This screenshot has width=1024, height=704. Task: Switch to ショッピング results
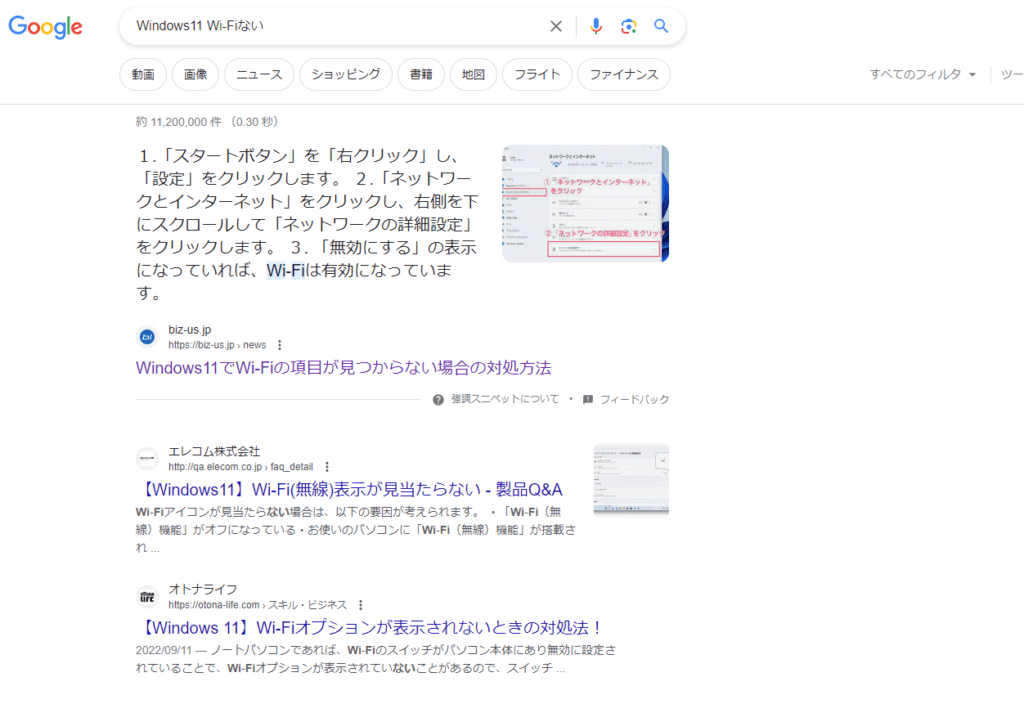coord(345,74)
